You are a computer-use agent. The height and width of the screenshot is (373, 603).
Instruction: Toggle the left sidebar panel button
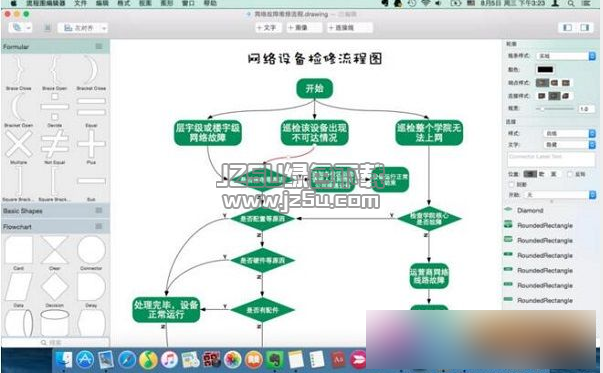tap(568, 27)
